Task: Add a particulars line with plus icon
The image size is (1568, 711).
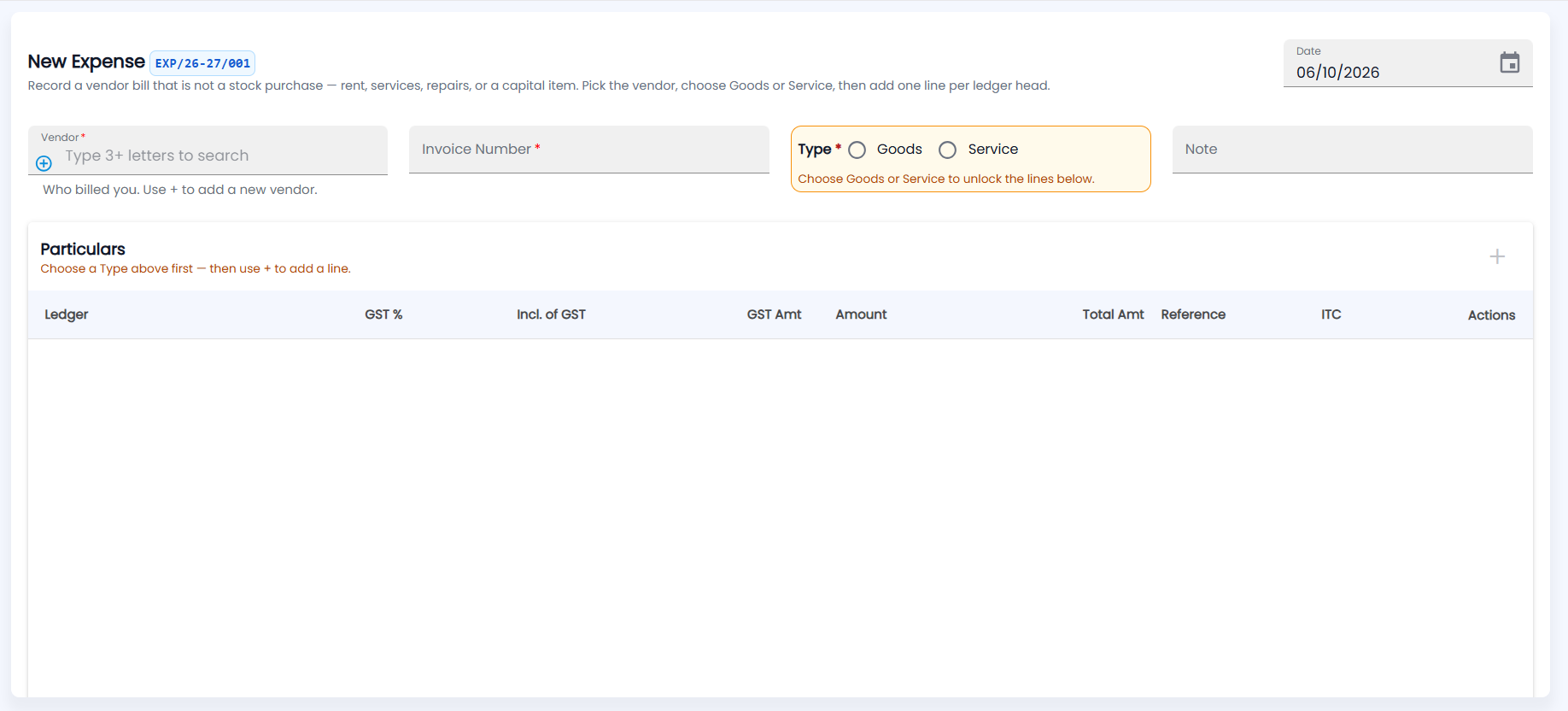Action: pyautogui.click(x=1497, y=256)
